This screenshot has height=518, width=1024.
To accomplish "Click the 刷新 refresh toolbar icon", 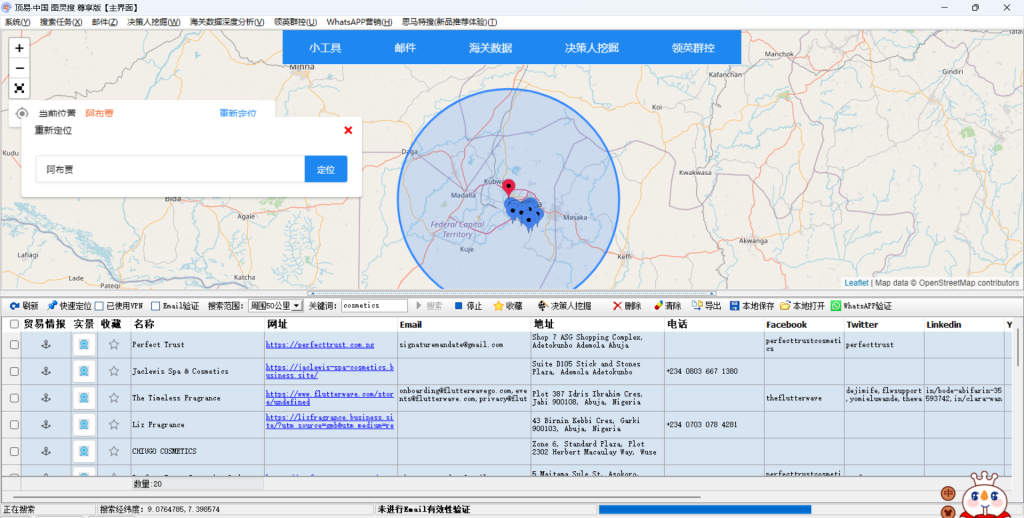I will (x=12, y=306).
